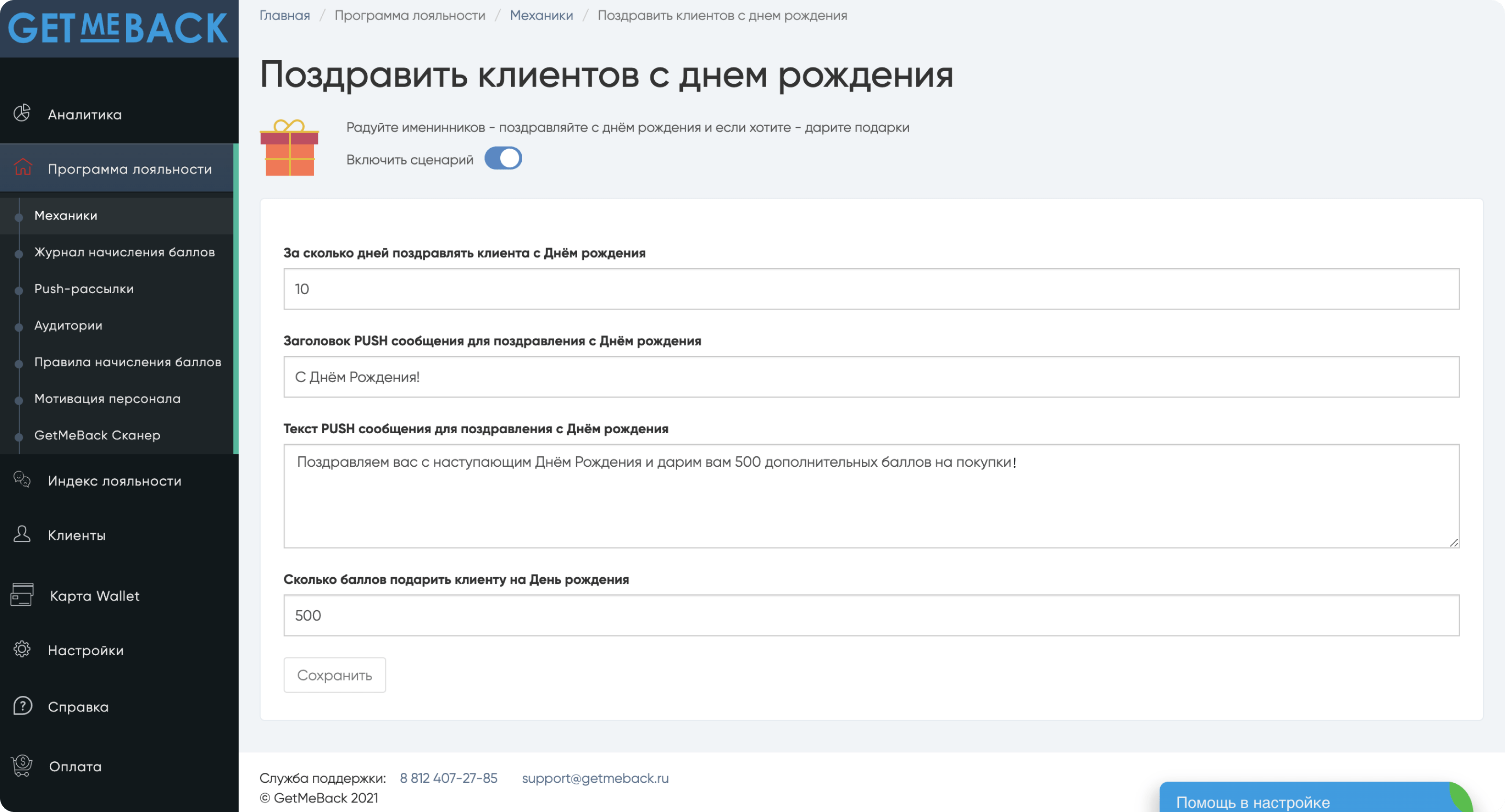The width and height of the screenshot is (1505, 812).
Task: Open the Справка question mark icon
Action: 22,706
